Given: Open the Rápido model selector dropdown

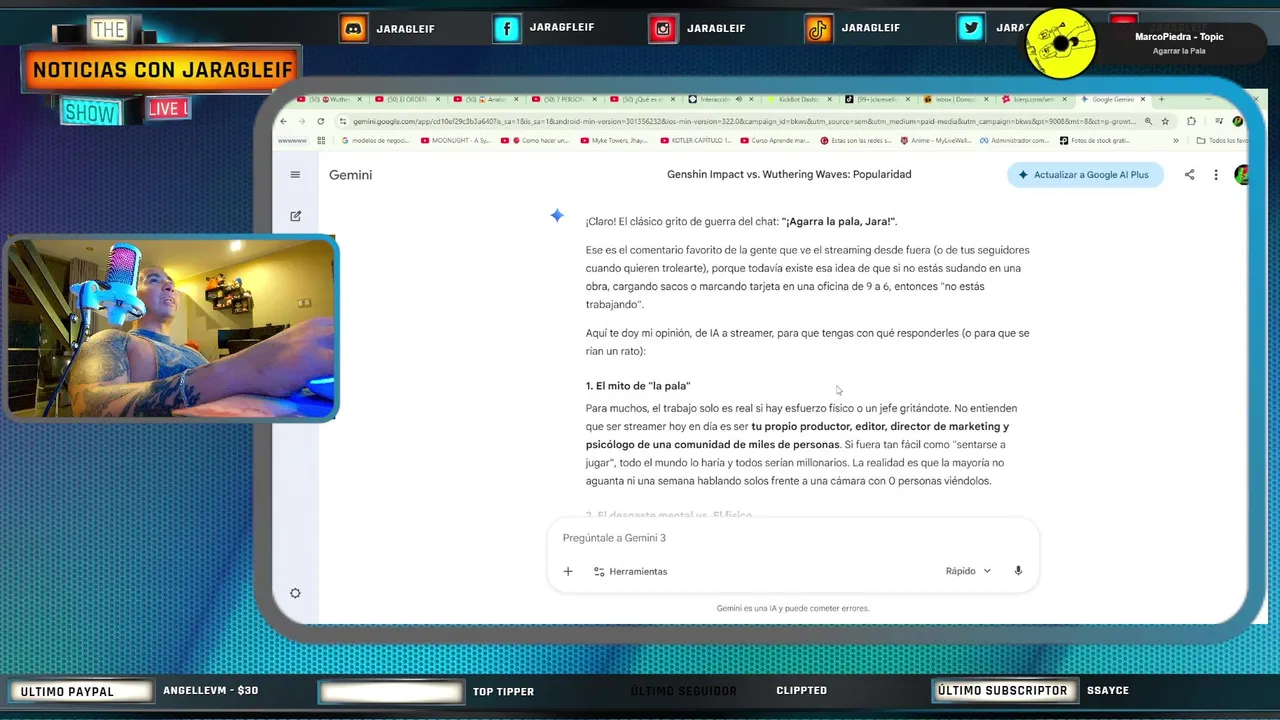Looking at the screenshot, I should point(968,571).
